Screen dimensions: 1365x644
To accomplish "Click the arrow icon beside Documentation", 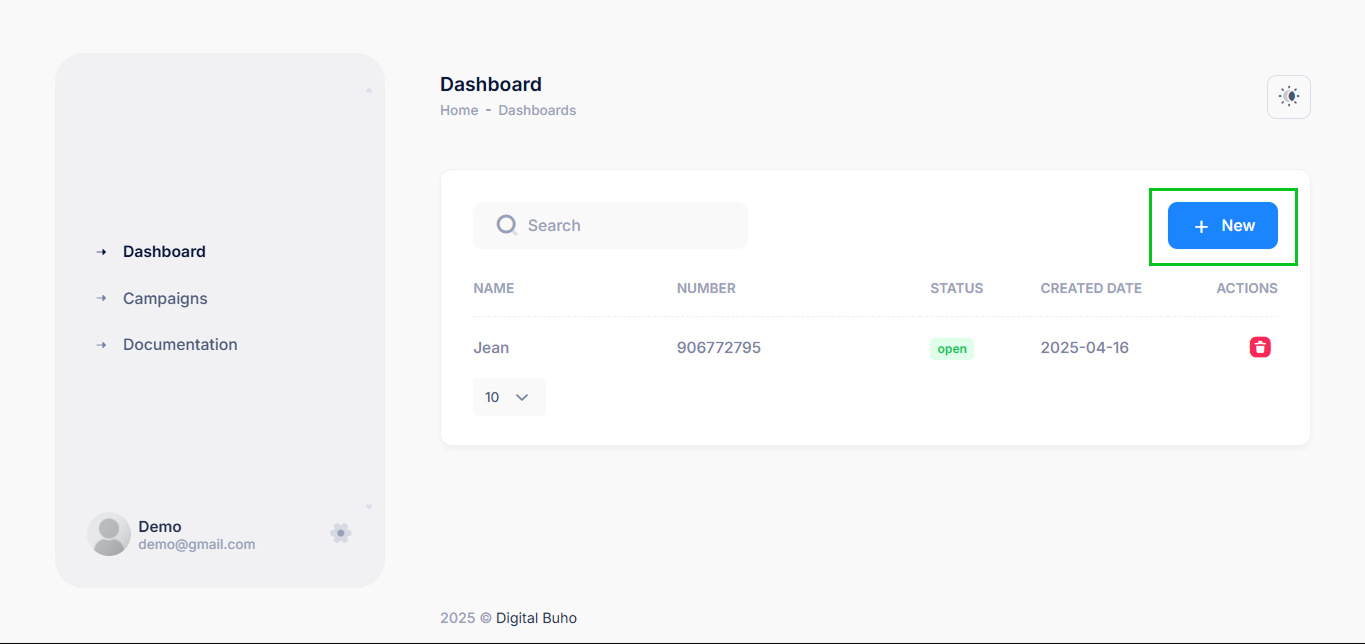I will tap(101, 345).
